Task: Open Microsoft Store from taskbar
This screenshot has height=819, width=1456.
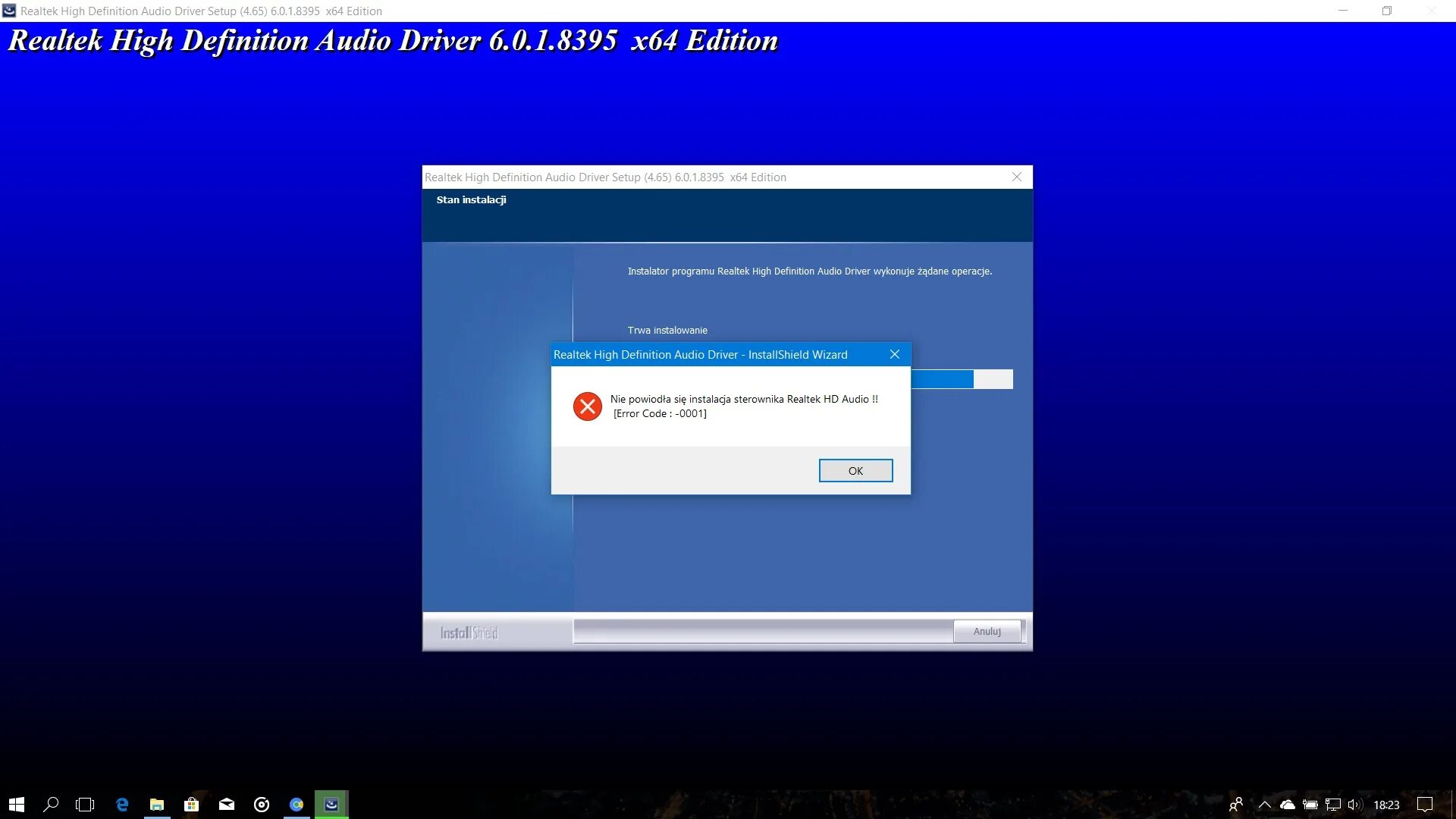Action: pos(192,805)
